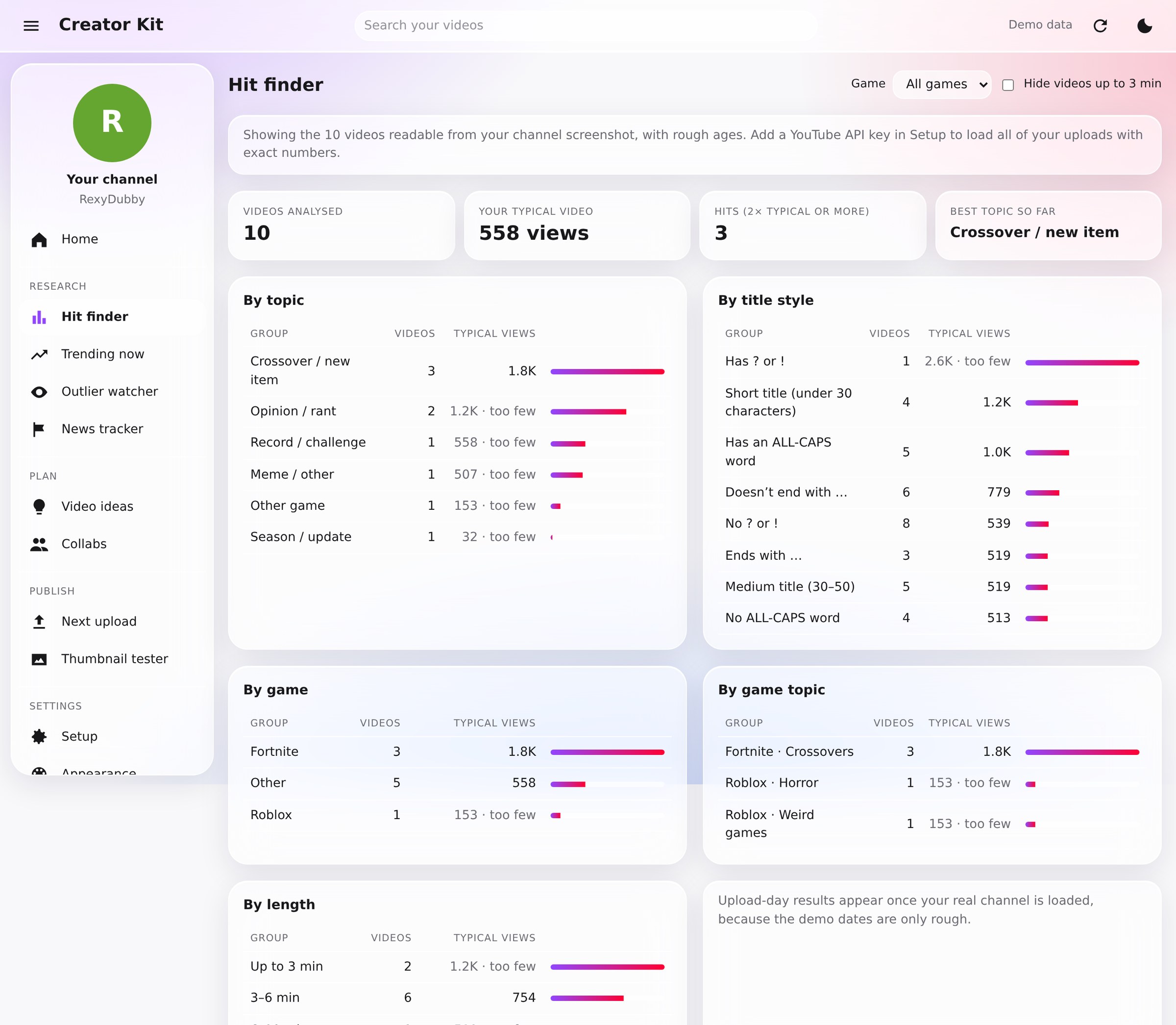The image size is (1176, 1025).
Task: Click the Fortnite views bar in By game
Action: (607, 752)
